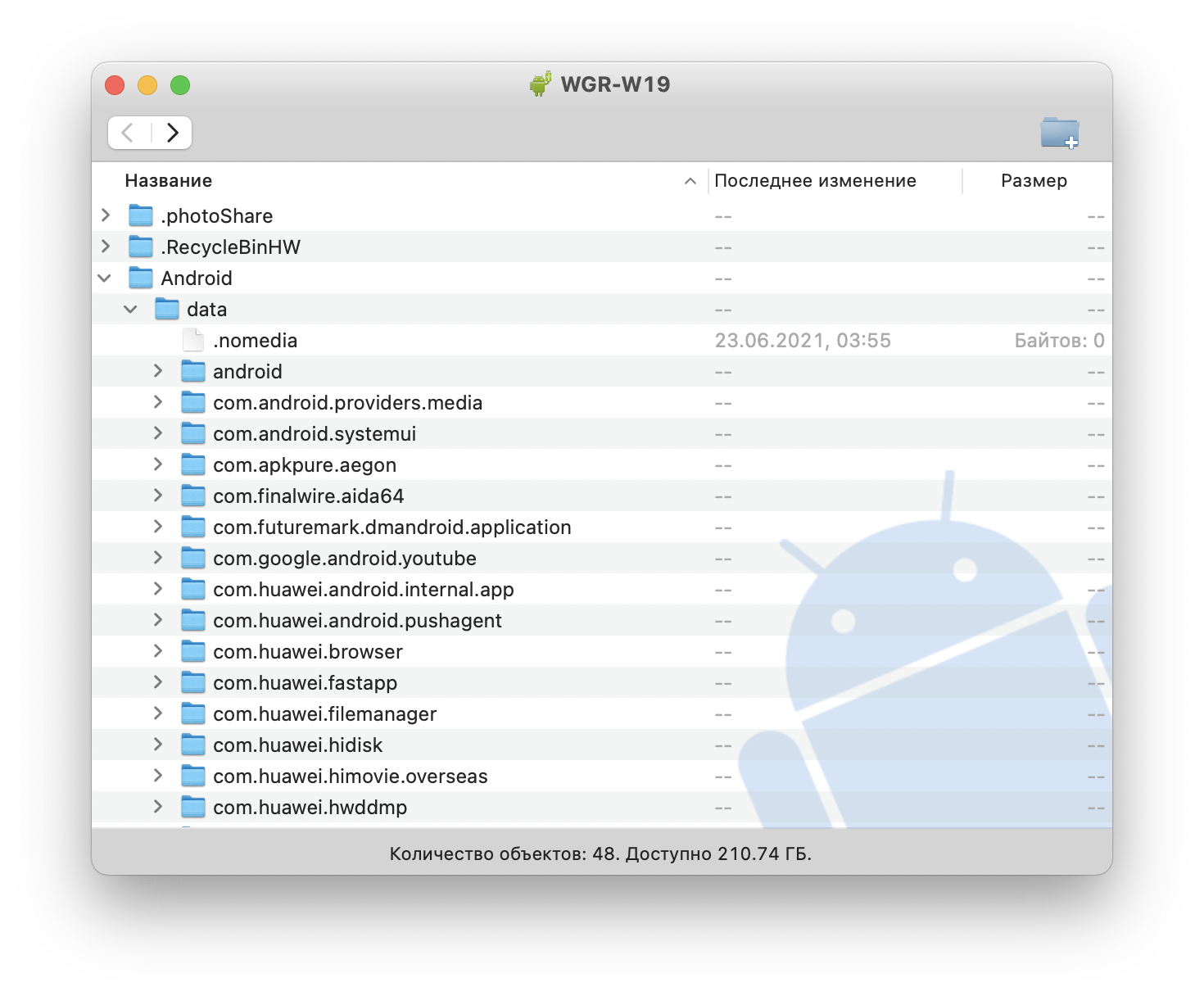Toggle the sort direction arrow
Screen dimensions: 1204x996
pyautogui.click(x=690, y=181)
